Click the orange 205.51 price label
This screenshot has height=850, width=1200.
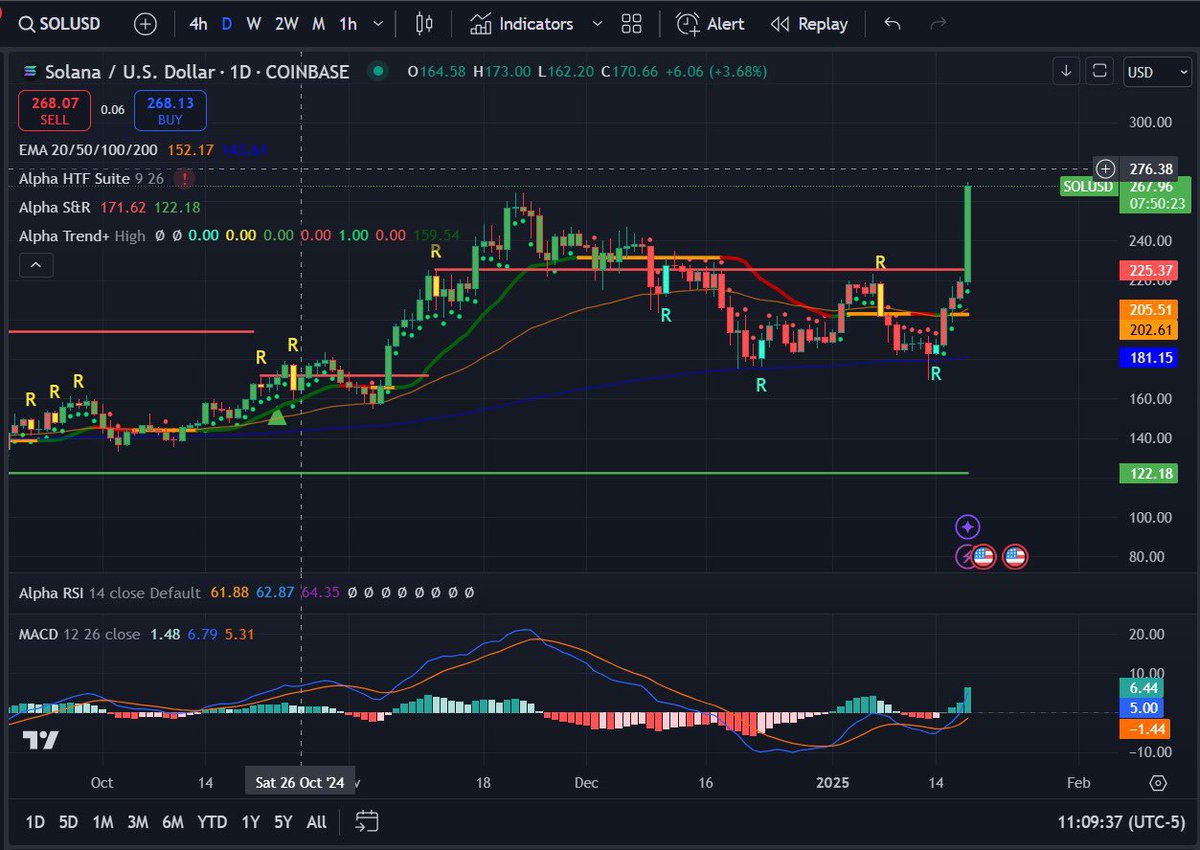tap(1149, 310)
